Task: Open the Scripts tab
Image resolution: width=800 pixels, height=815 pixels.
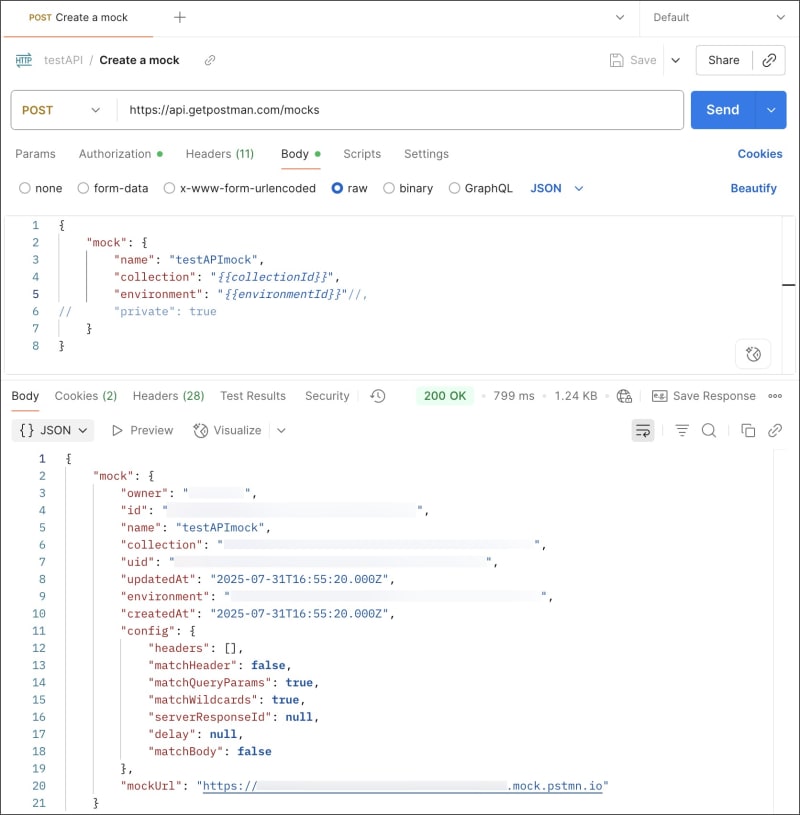Action: [x=362, y=154]
